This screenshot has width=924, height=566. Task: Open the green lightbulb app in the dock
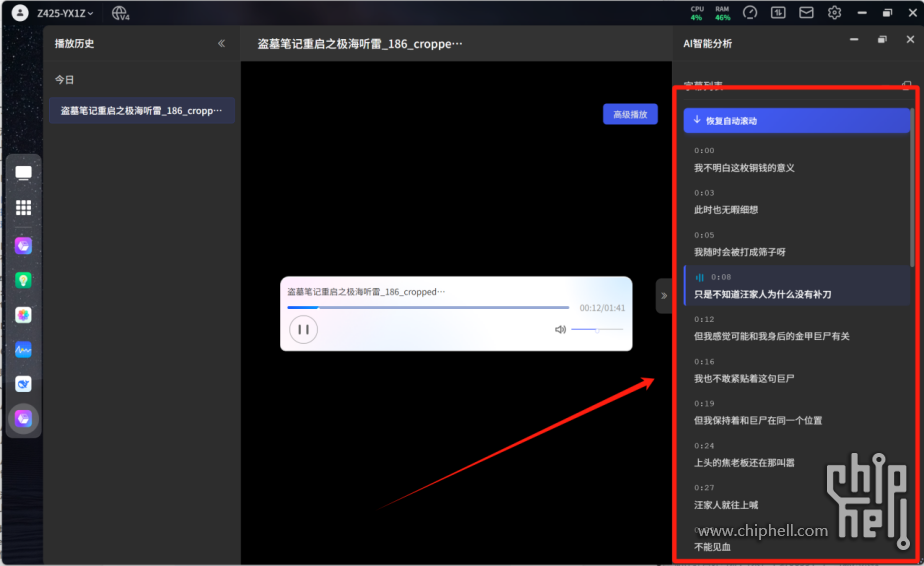pos(23,280)
